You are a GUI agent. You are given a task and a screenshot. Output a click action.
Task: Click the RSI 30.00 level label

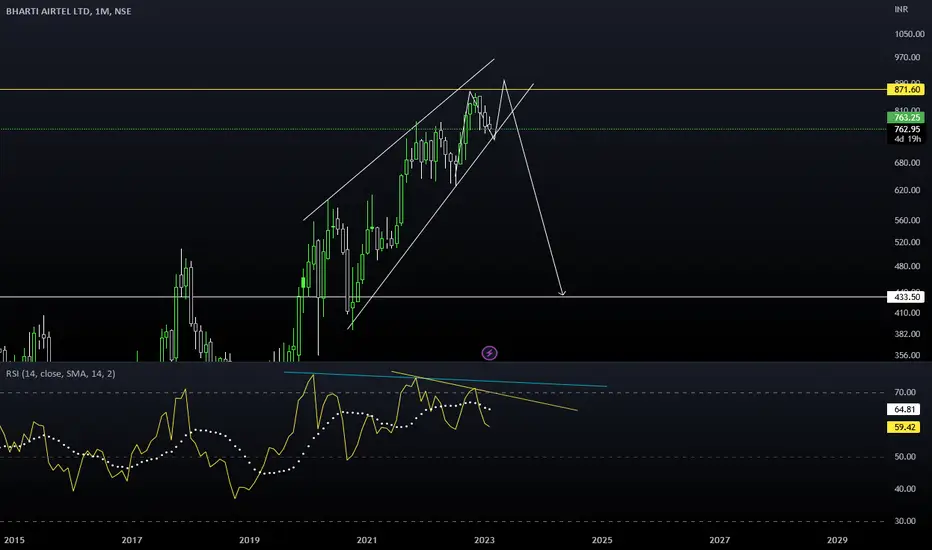pyautogui.click(x=905, y=521)
